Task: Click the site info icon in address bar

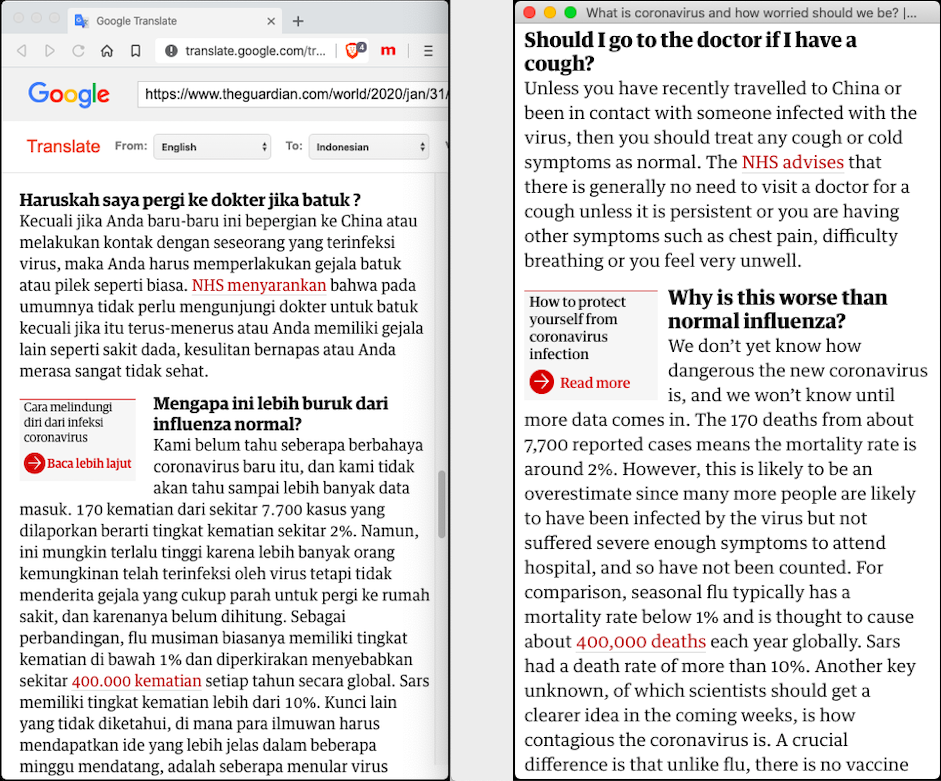Action: [171, 51]
